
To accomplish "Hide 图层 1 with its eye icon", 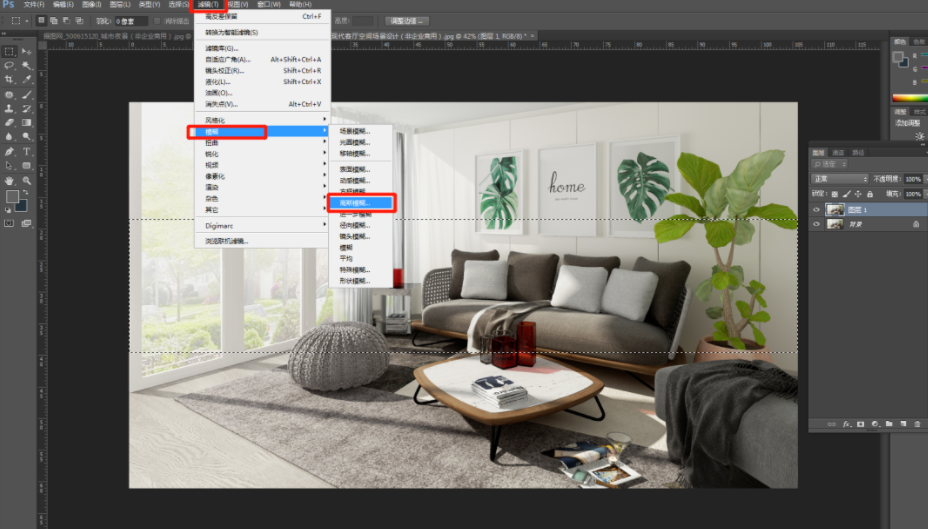I will coord(817,209).
